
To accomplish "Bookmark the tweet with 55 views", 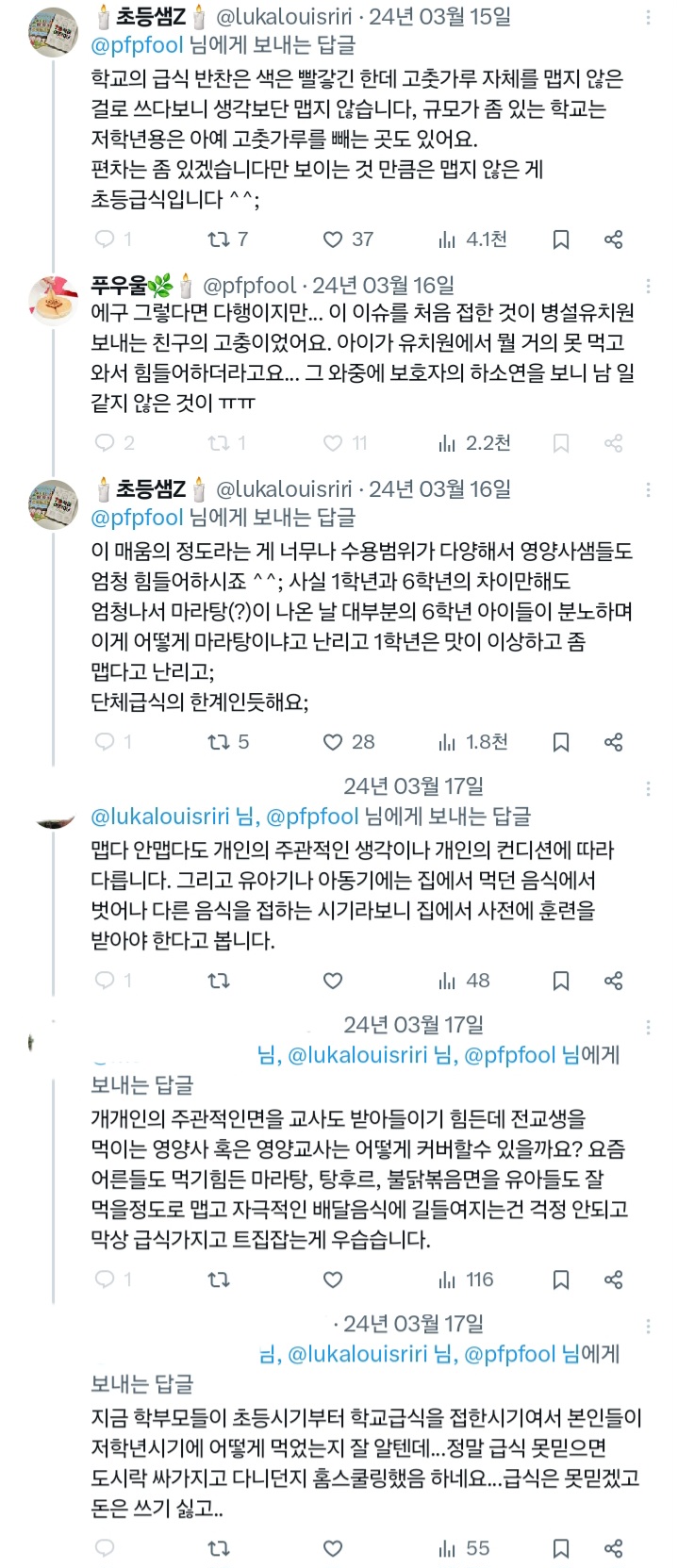I will pos(561,1548).
